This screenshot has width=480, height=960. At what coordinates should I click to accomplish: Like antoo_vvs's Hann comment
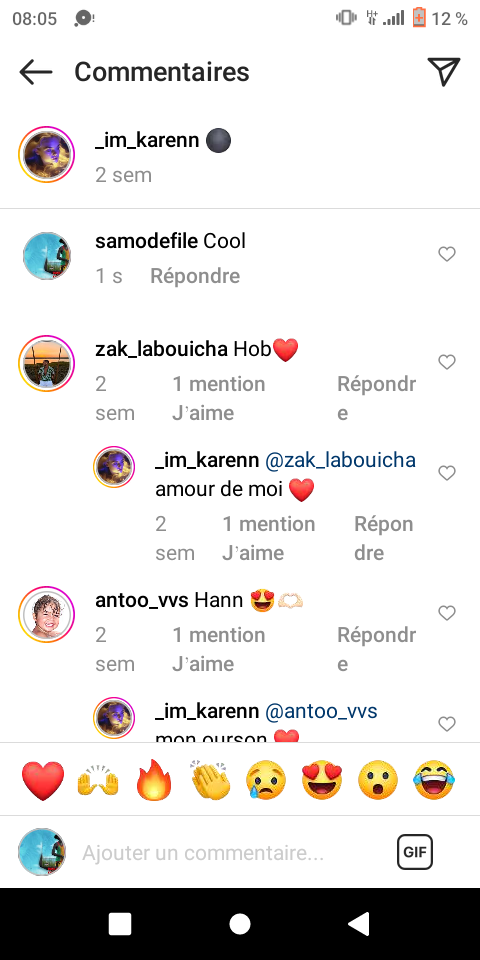(447, 613)
